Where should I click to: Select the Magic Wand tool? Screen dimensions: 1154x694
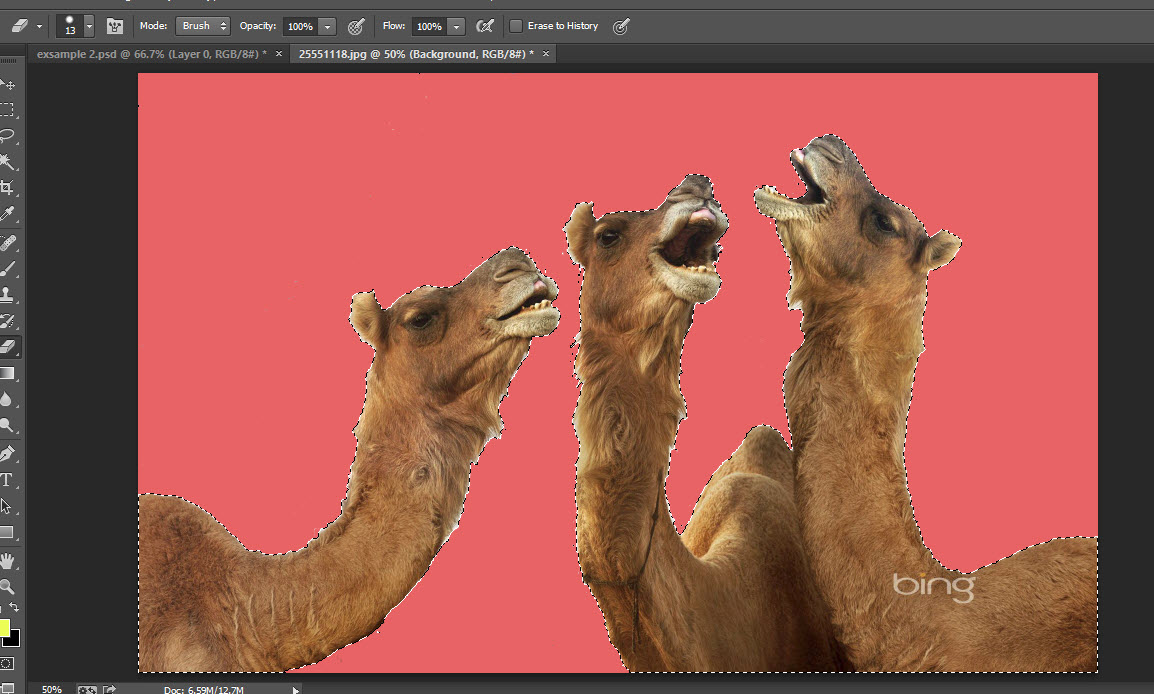click(7, 162)
